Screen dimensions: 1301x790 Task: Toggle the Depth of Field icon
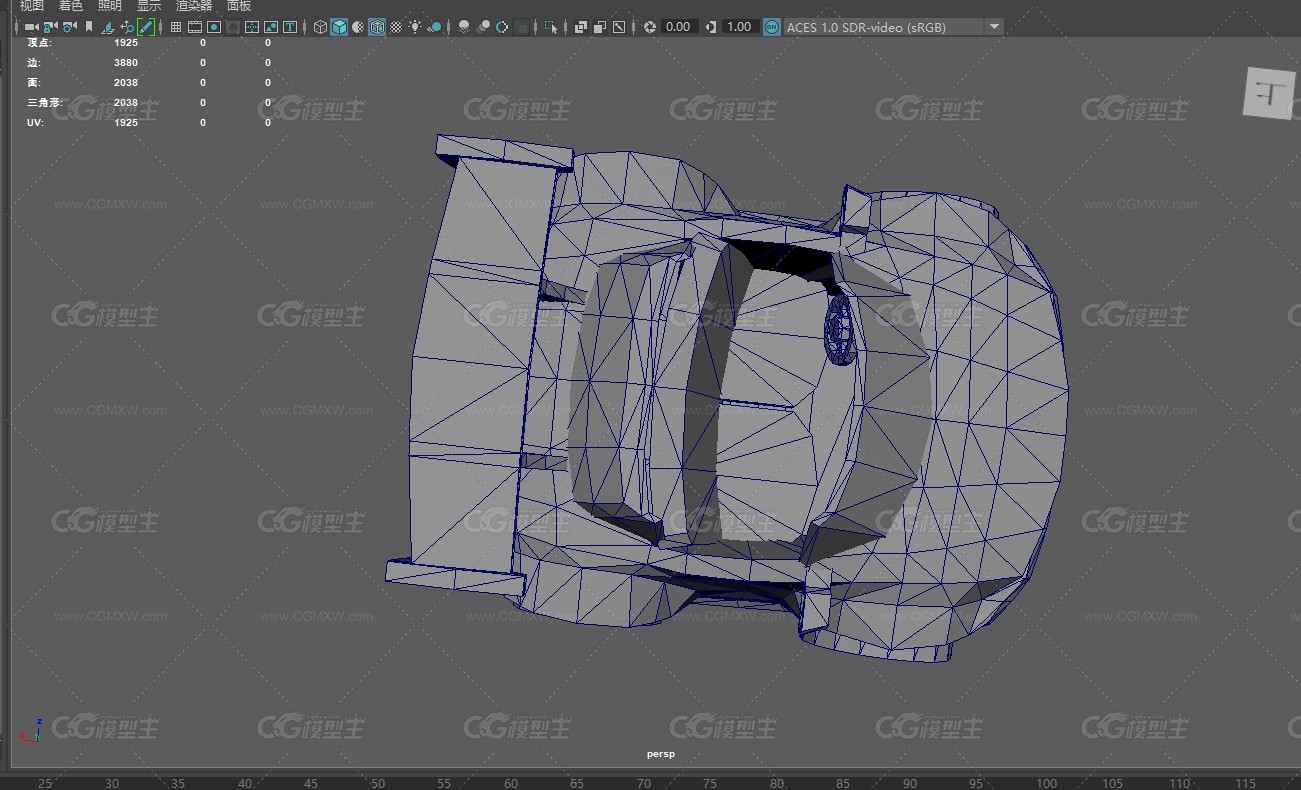point(522,27)
